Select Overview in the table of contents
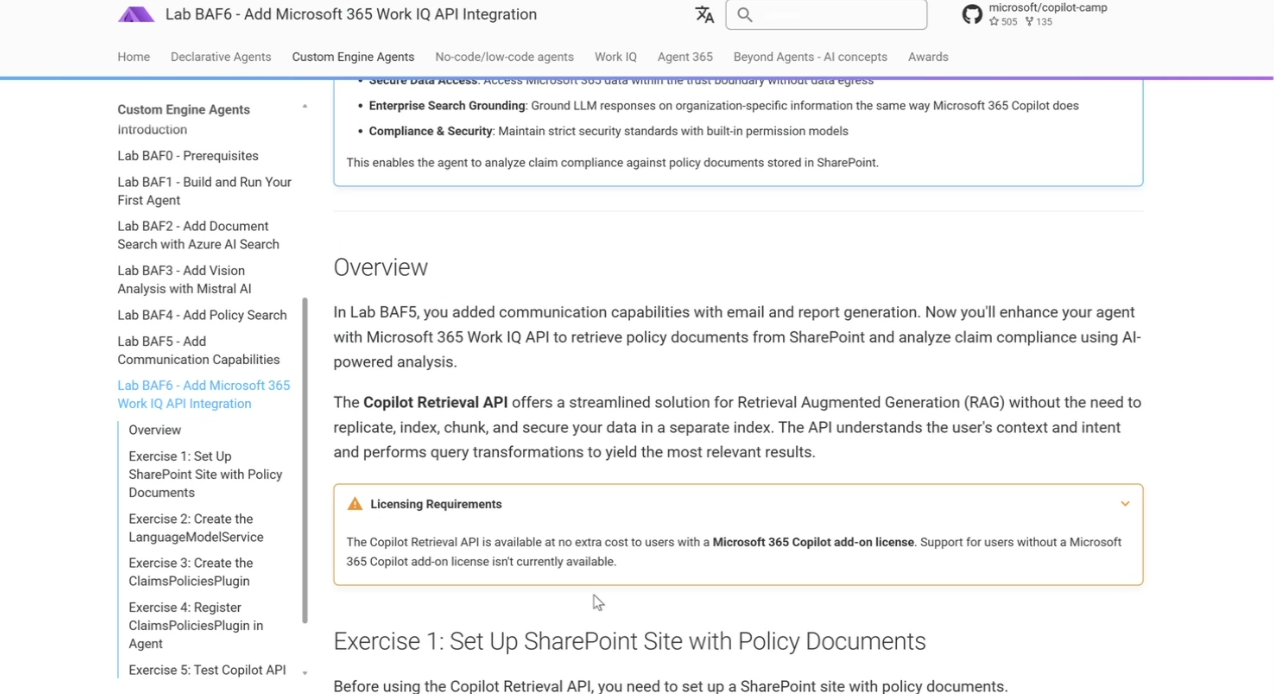The image size is (1274, 694). (155, 430)
